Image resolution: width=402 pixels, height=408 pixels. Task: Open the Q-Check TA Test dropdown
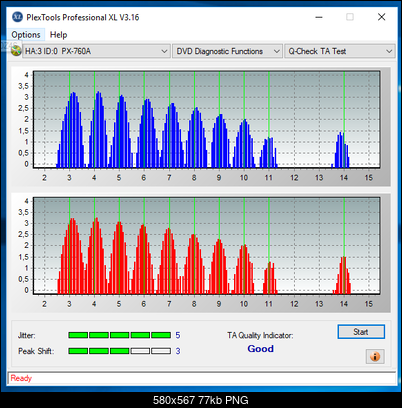click(340, 51)
